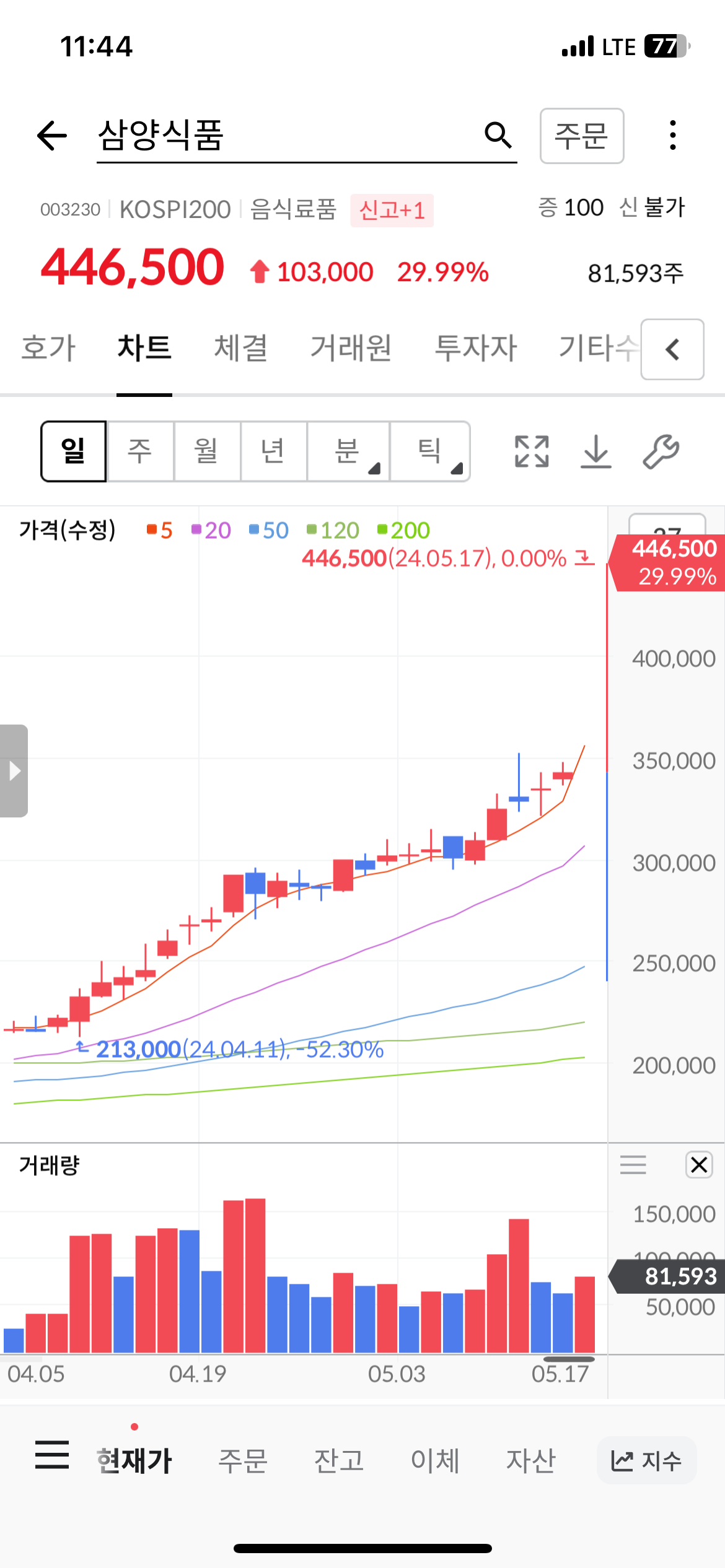Image resolution: width=725 pixels, height=1568 pixels.
Task: Switch to the 호가 tab
Action: 48,348
